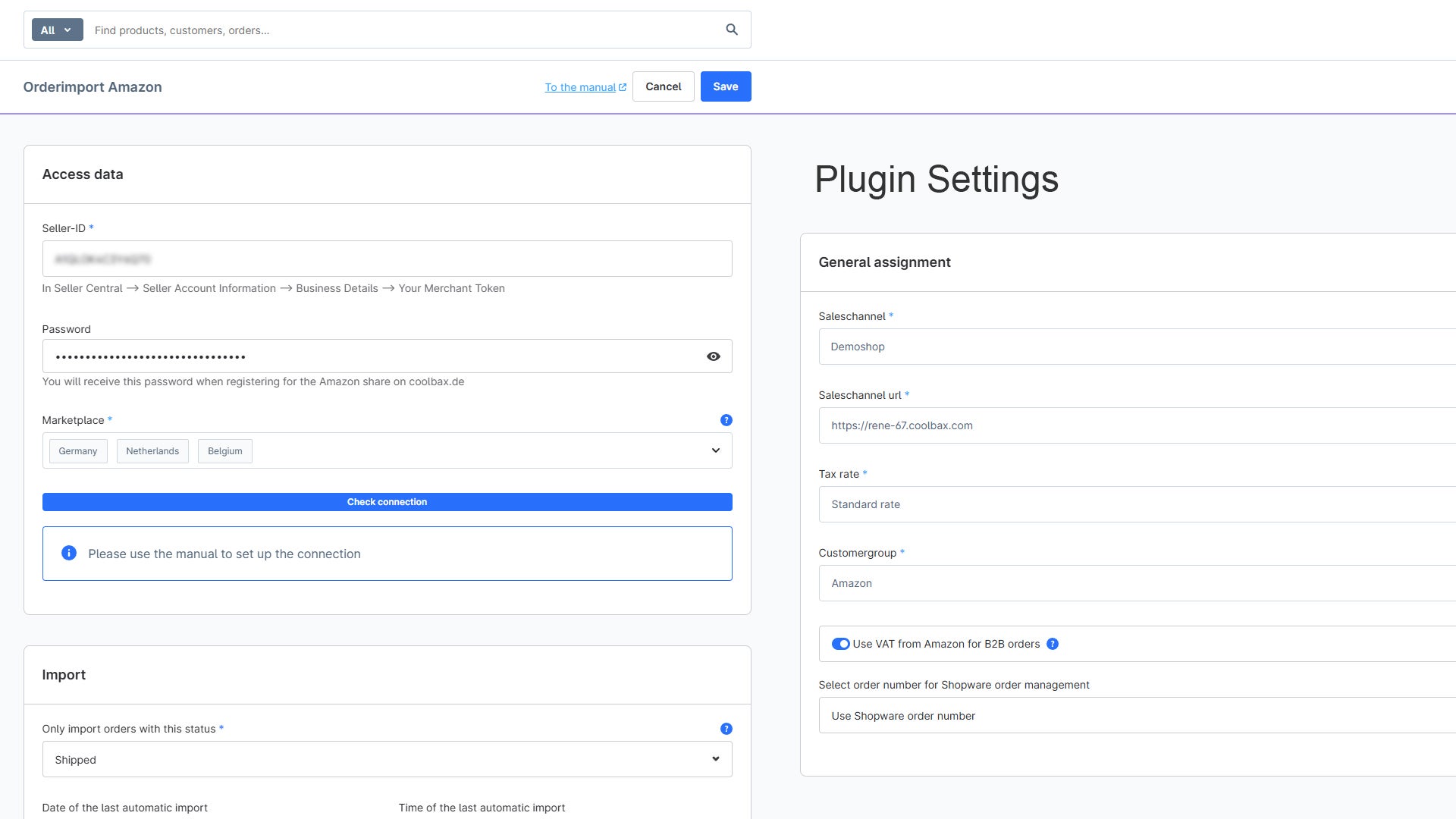Open the Marketplace help tooltip icon

[x=726, y=420]
